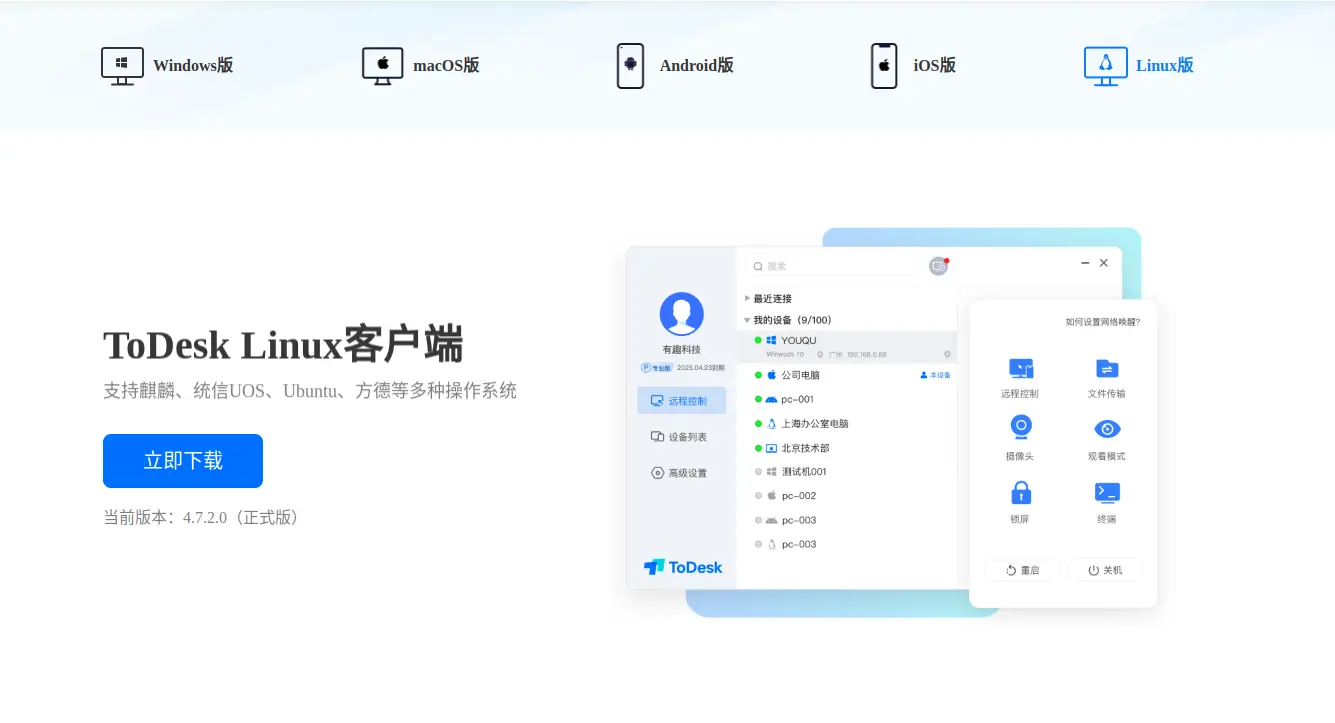Click the 文件传输 folder icon
The image size is (1335, 723).
(x=1107, y=368)
